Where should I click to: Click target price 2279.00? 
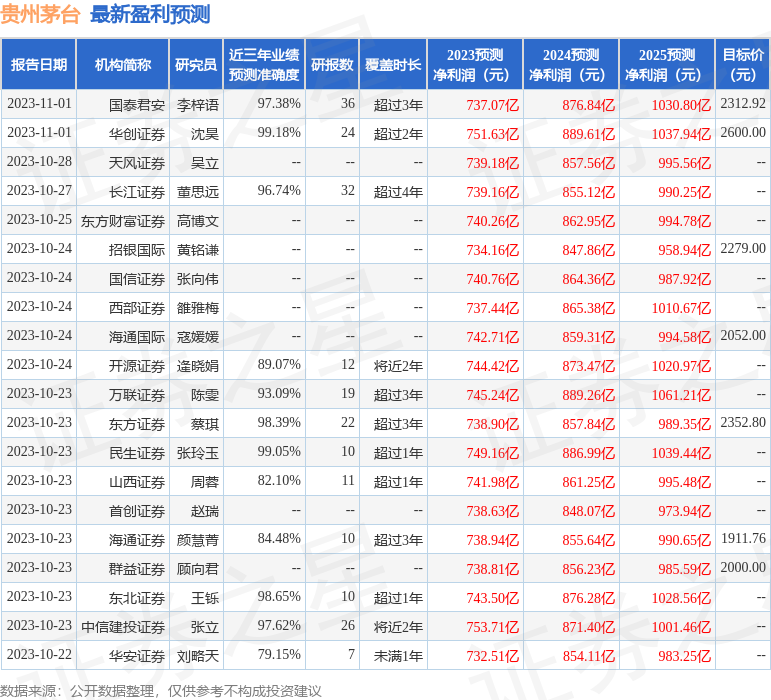coord(743,248)
